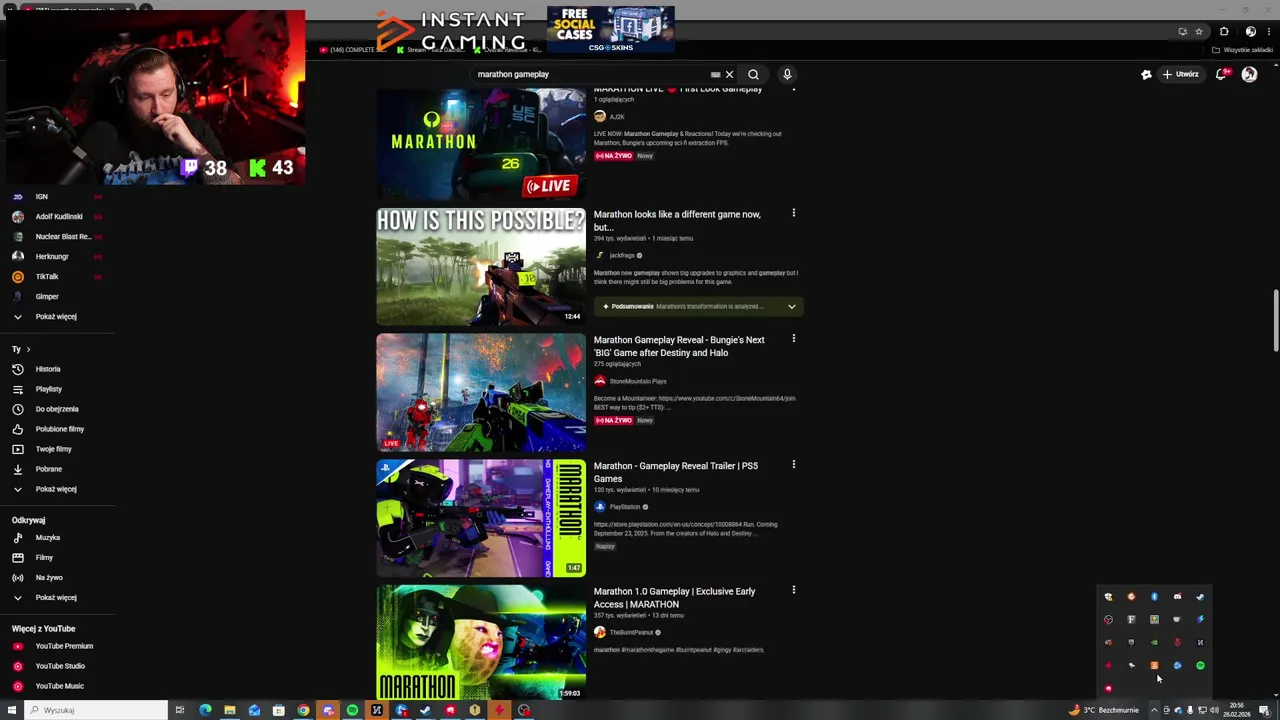
Task: Go to the jackfrags channel
Action: click(x=622, y=255)
